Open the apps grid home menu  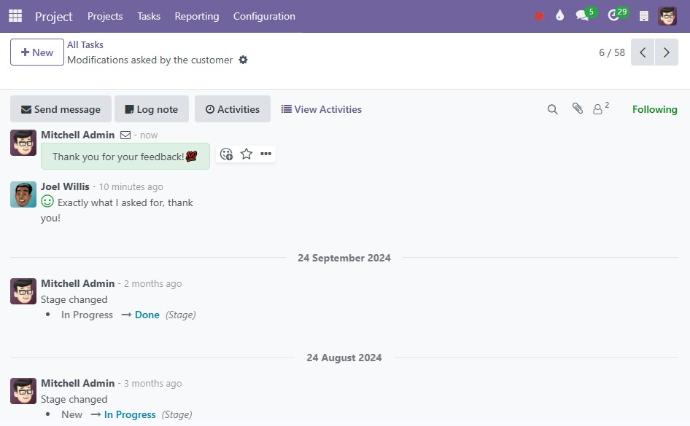15,16
